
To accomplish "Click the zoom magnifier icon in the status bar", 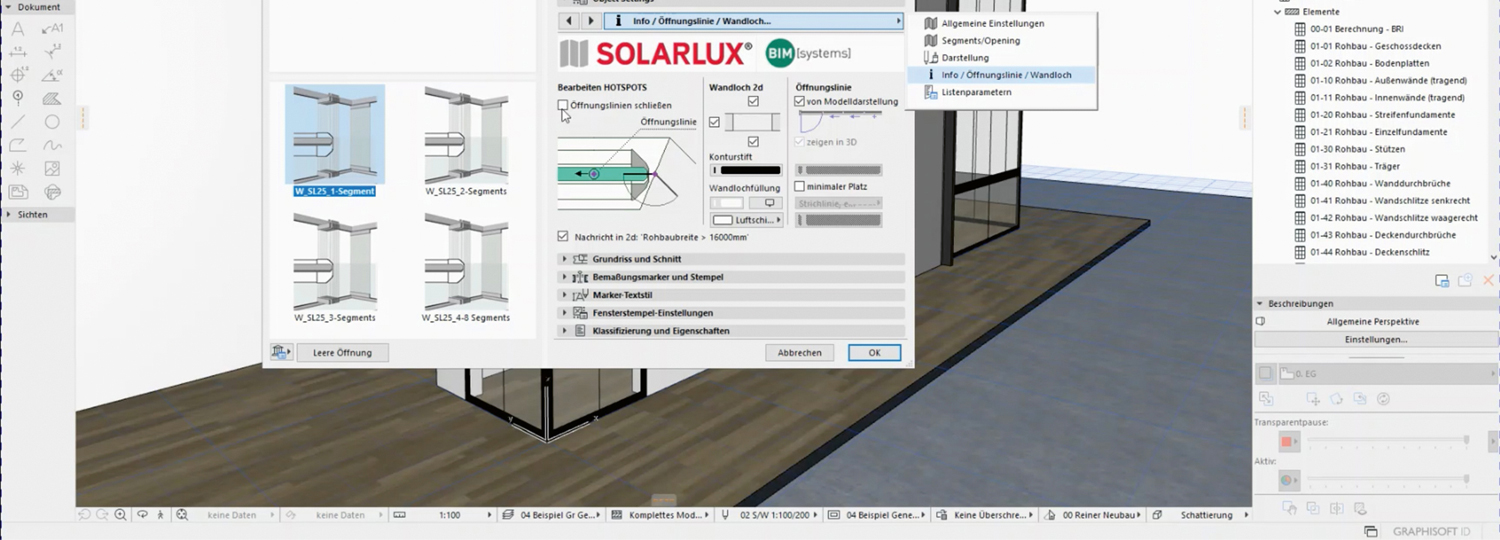I will 120,515.
